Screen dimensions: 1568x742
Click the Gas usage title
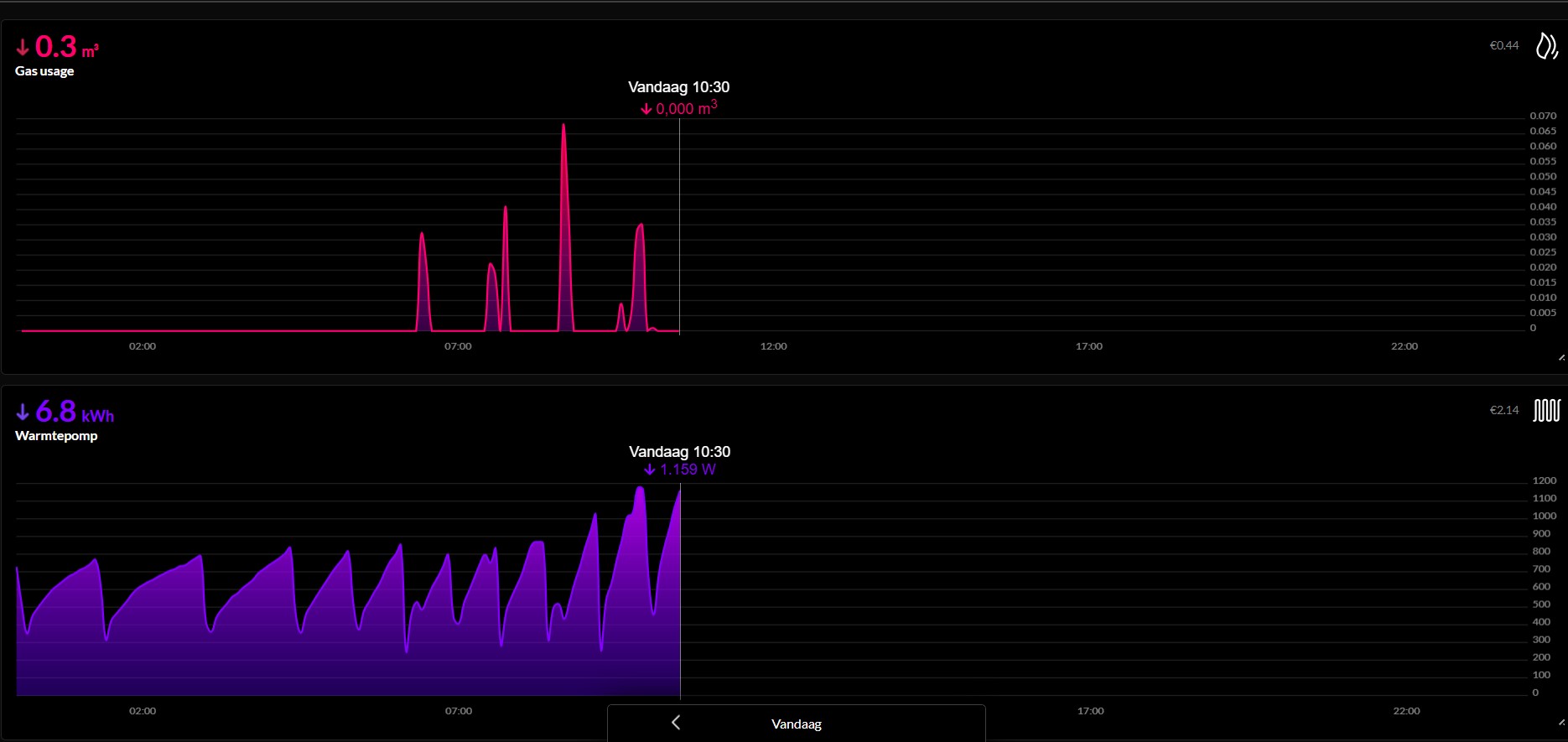click(44, 71)
